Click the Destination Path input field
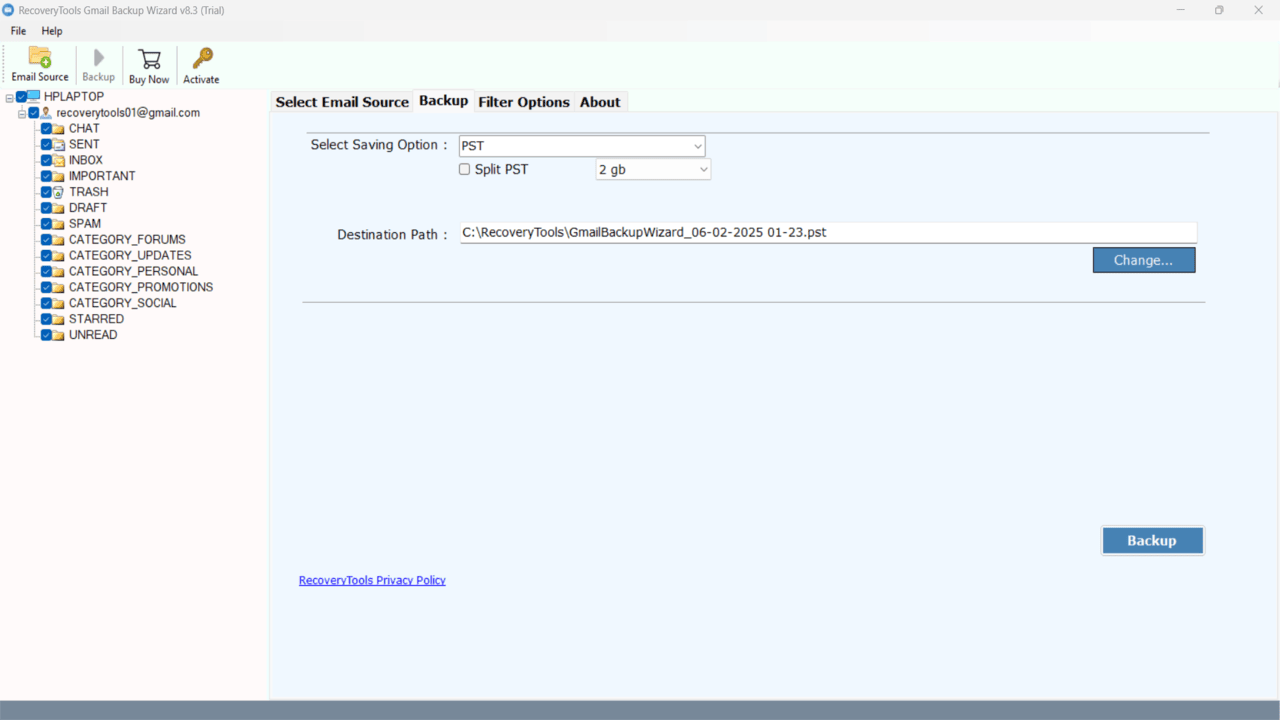Image resolution: width=1280 pixels, height=720 pixels. (x=828, y=232)
